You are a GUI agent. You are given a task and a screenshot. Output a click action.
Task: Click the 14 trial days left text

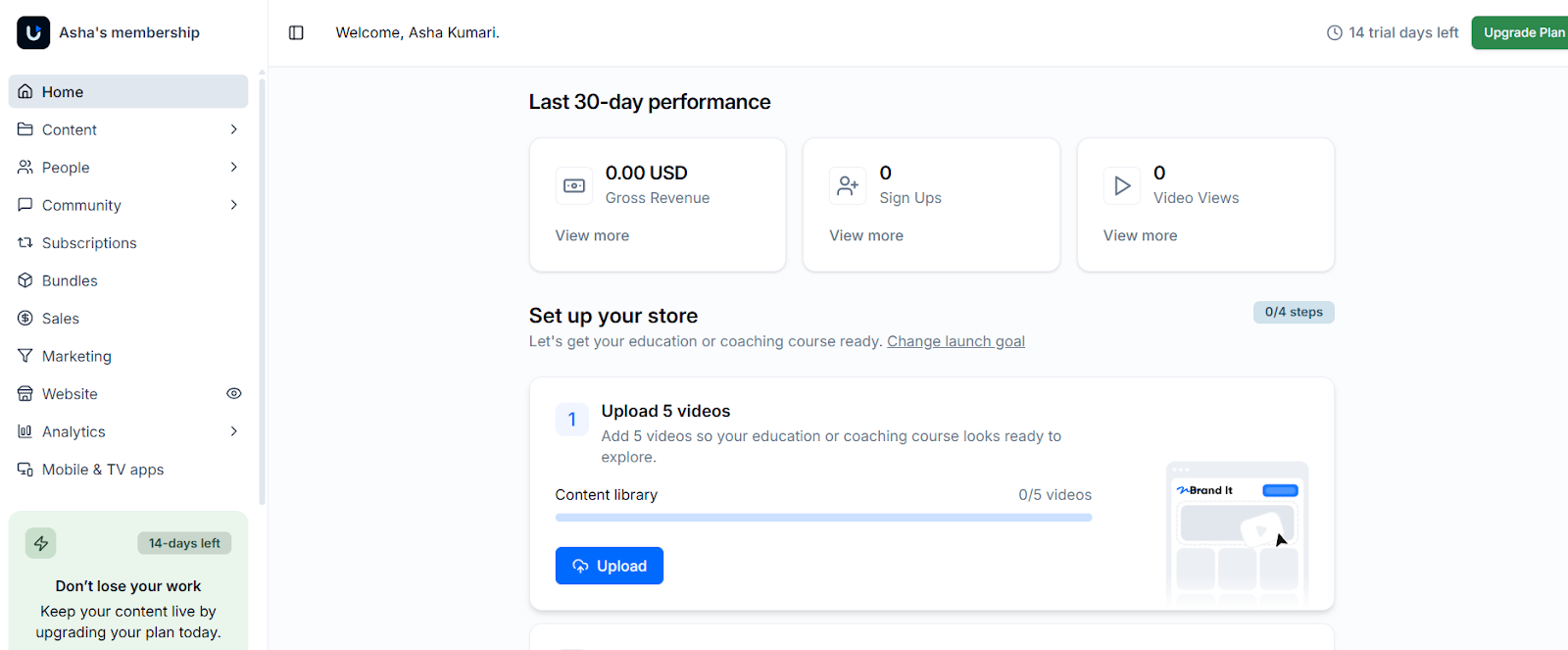coord(1403,32)
